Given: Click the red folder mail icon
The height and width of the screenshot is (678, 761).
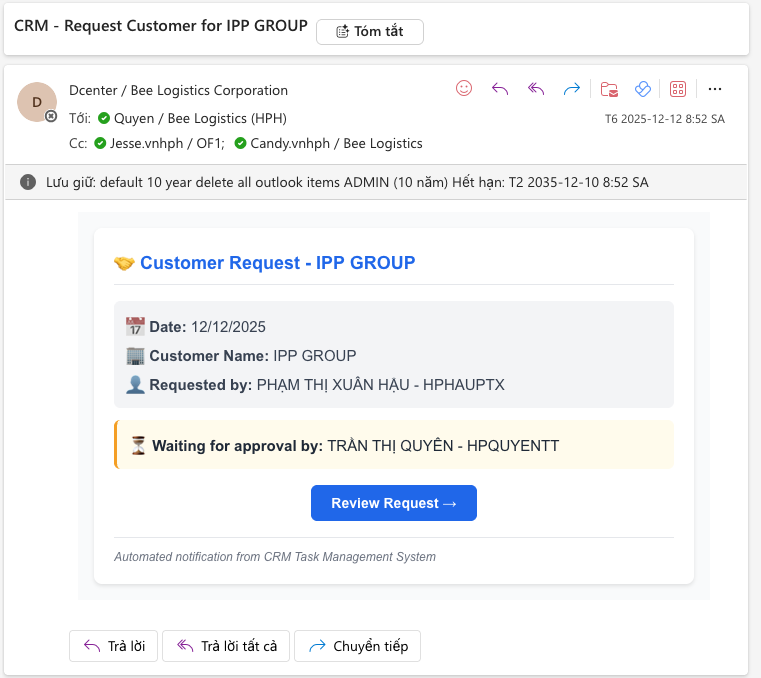Looking at the screenshot, I should click(x=609, y=89).
